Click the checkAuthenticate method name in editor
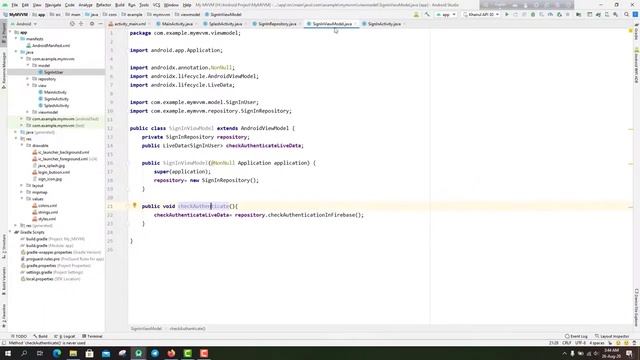 click(x=204, y=206)
